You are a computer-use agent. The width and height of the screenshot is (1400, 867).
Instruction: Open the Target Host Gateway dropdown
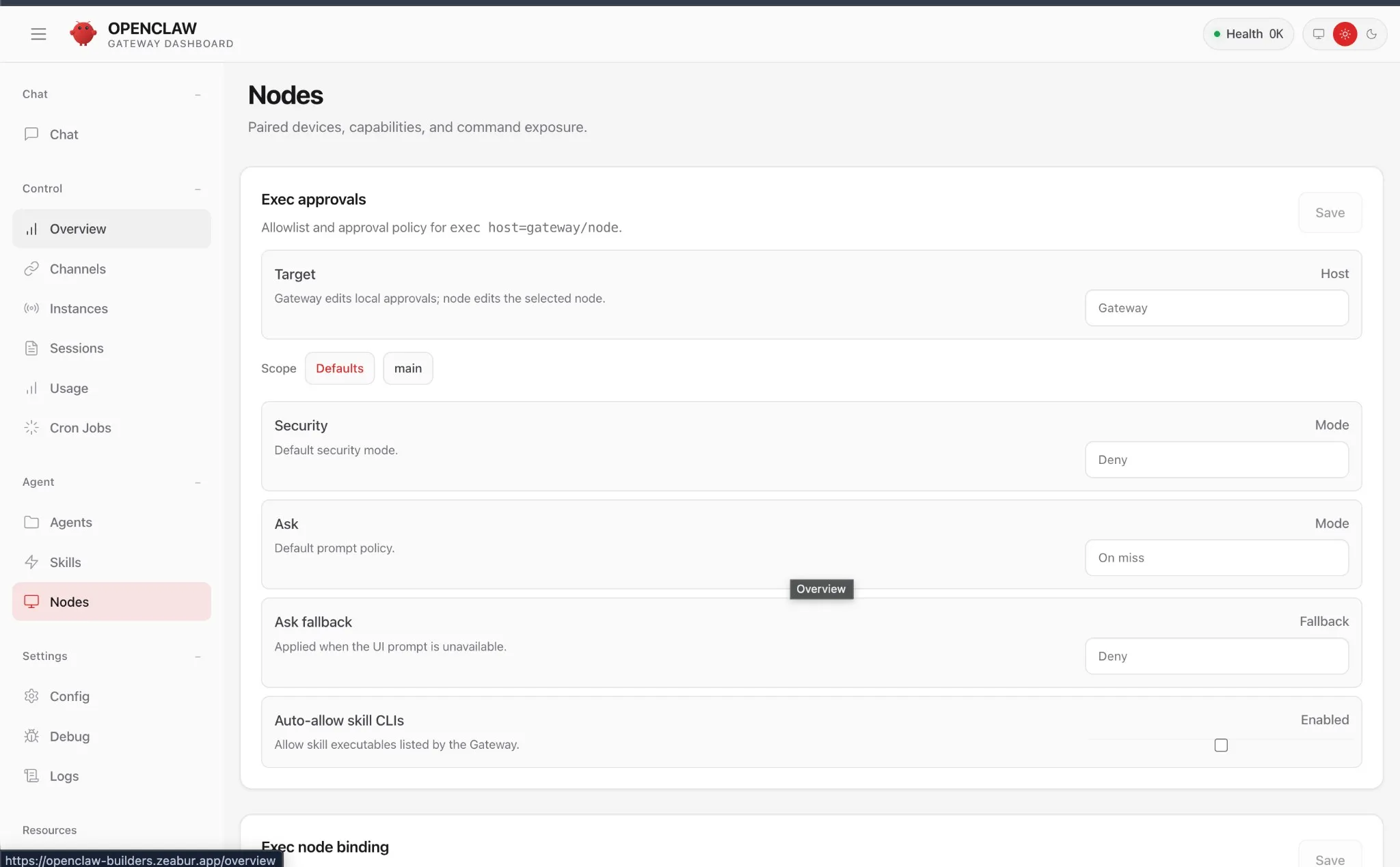click(x=1217, y=308)
